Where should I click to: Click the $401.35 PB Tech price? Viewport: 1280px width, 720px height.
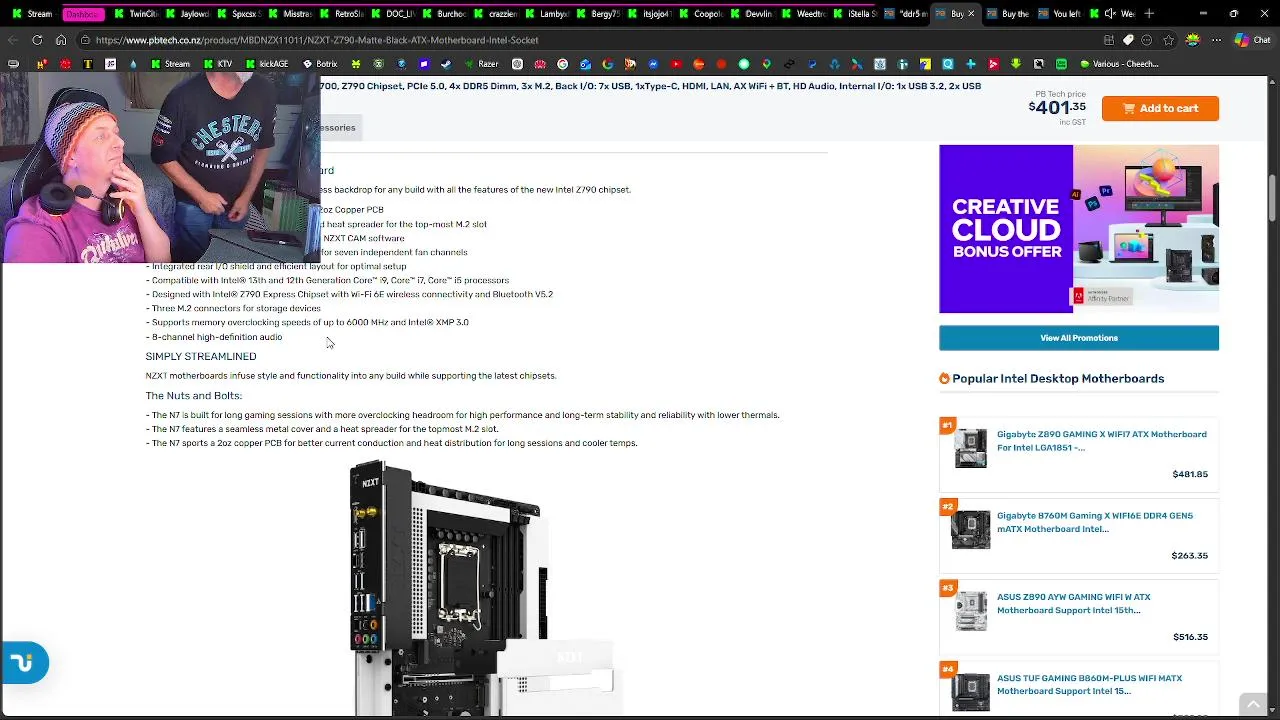[x=1057, y=107]
